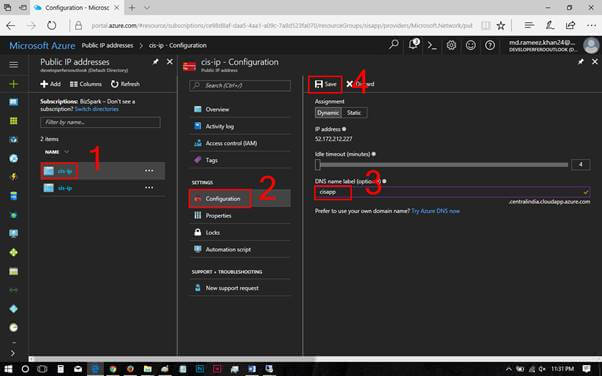Sort by the NAME column arrow

[x=66, y=152]
